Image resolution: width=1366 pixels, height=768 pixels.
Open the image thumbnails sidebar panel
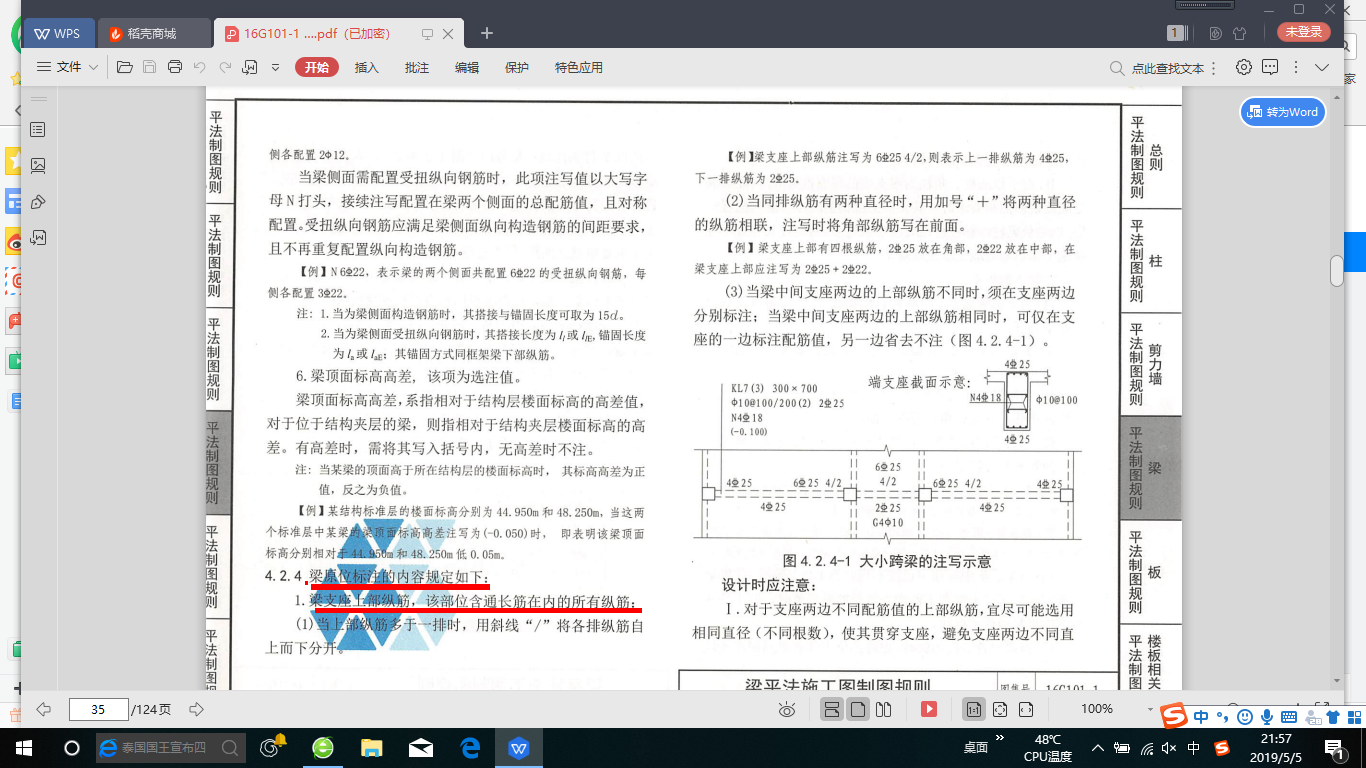38,165
